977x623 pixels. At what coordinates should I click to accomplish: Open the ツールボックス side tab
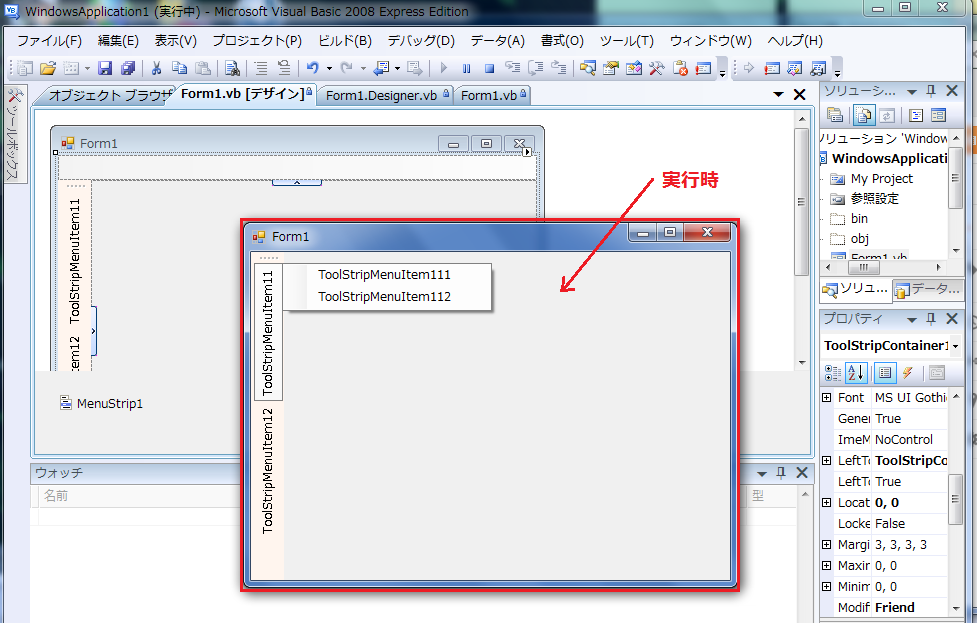click(x=15, y=133)
